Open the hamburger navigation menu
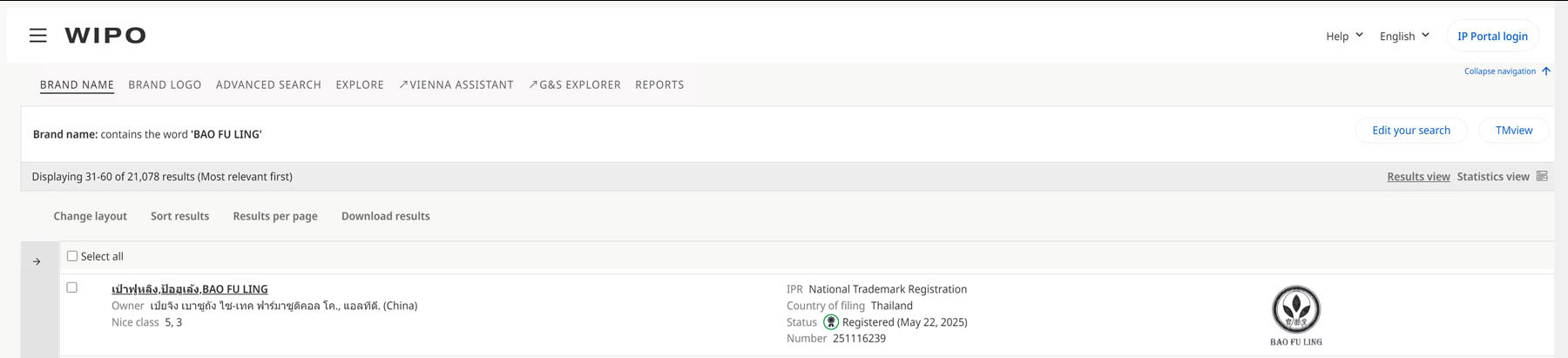 click(38, 36)
